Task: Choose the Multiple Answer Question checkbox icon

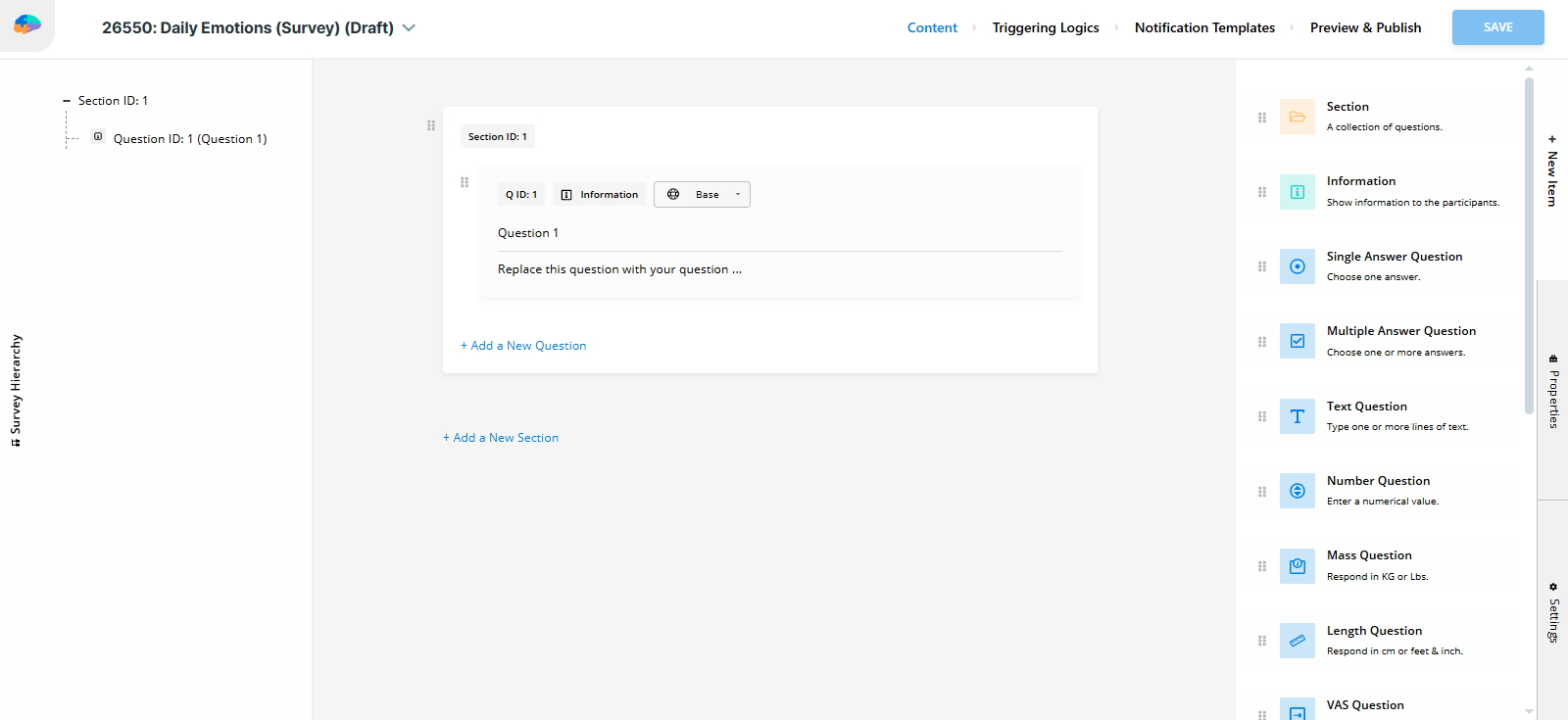Action: pyautogui.click(x=1297, y=341)
